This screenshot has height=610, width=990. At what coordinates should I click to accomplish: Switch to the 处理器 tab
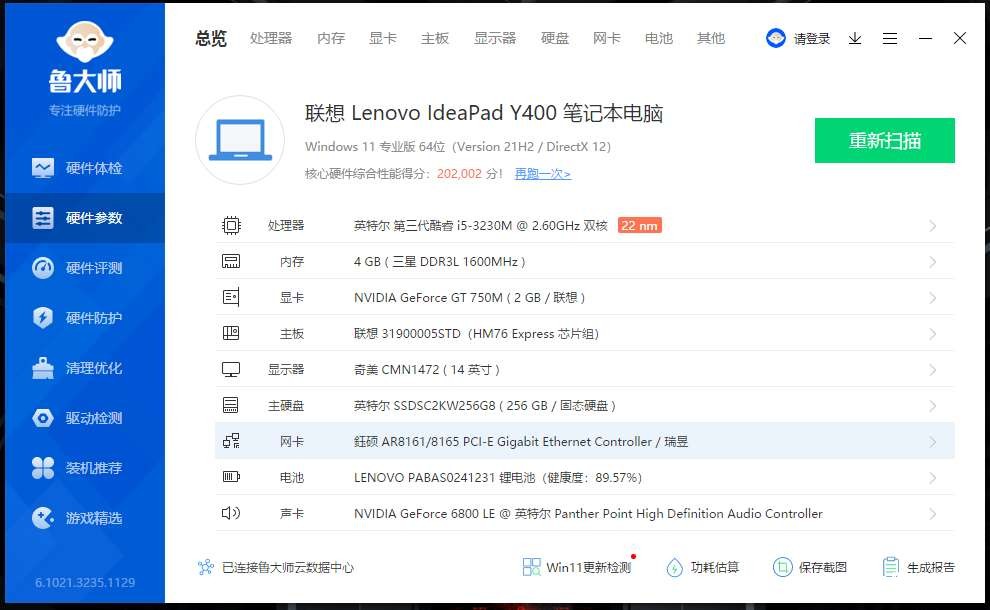(x=271, y=39)
